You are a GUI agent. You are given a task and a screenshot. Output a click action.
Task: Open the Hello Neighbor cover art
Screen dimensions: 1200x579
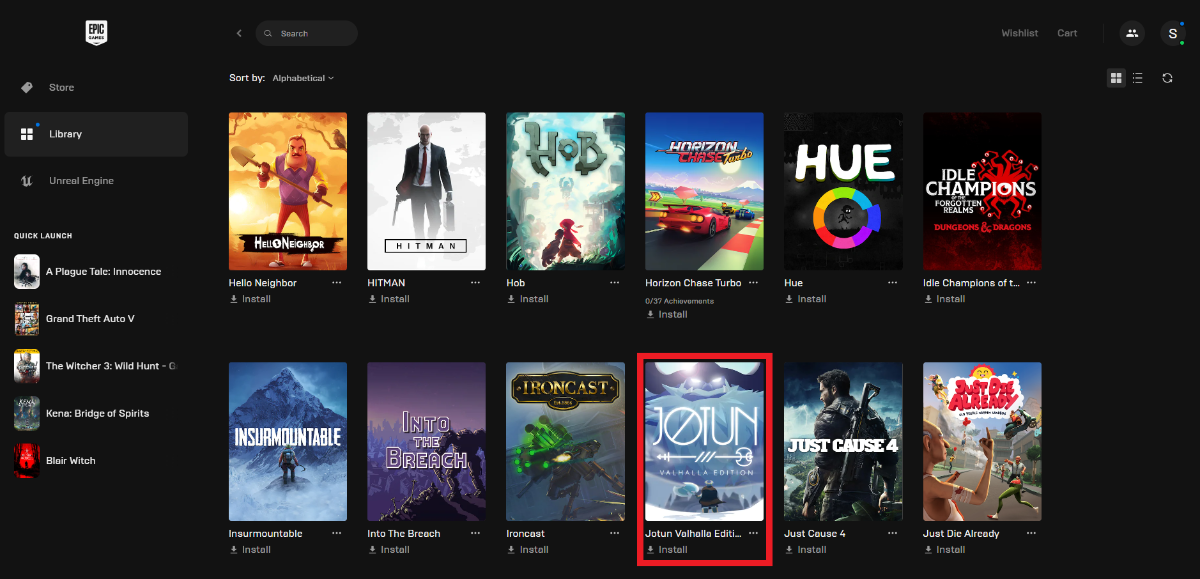(288, 191)
